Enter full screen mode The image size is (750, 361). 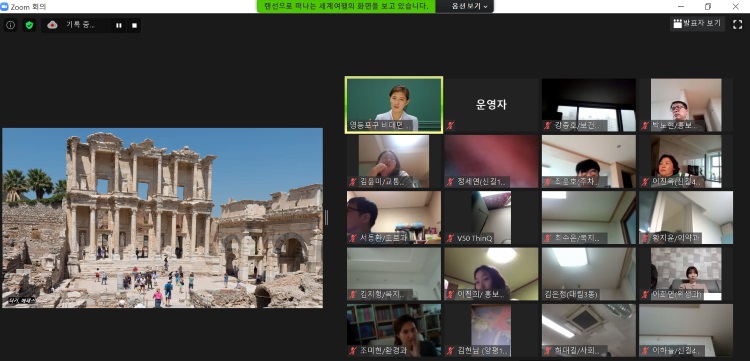[x=737, y=24]
